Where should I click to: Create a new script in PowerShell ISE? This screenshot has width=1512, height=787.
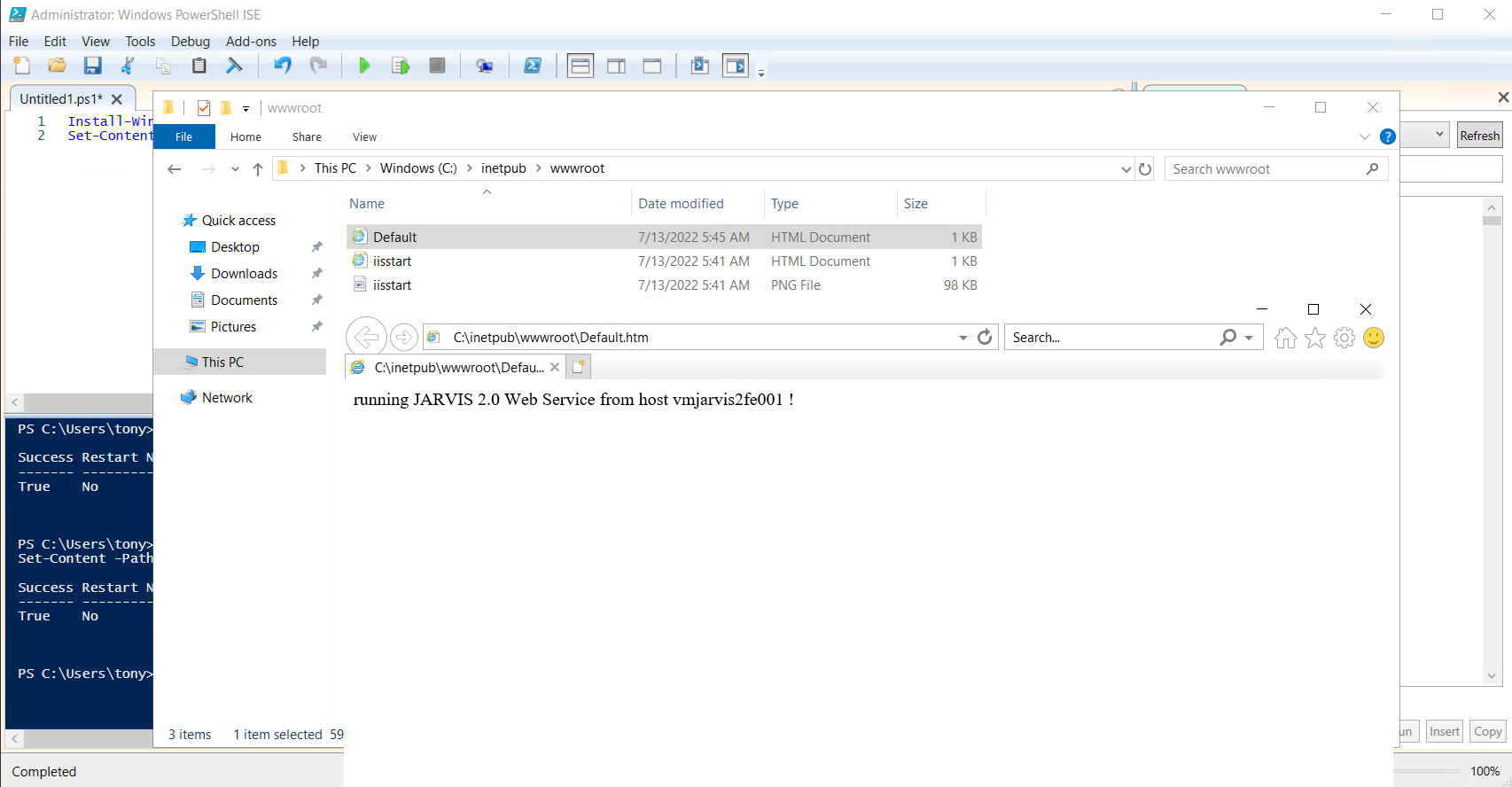coord(22,66)
